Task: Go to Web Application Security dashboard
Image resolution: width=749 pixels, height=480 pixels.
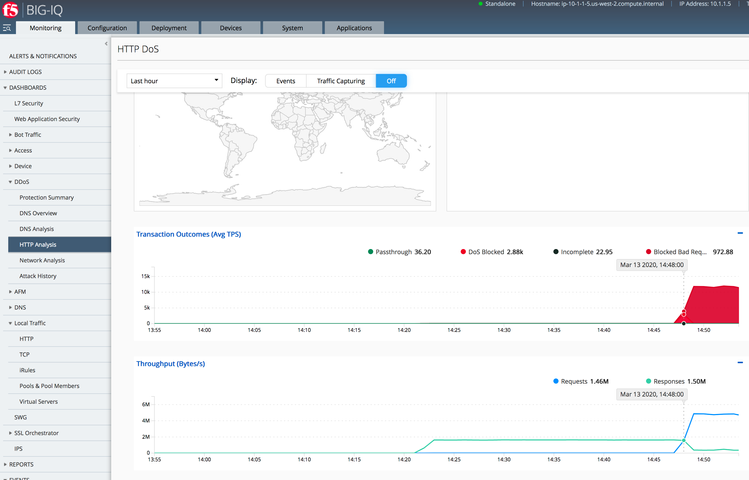Action: (x=47, y=119)
